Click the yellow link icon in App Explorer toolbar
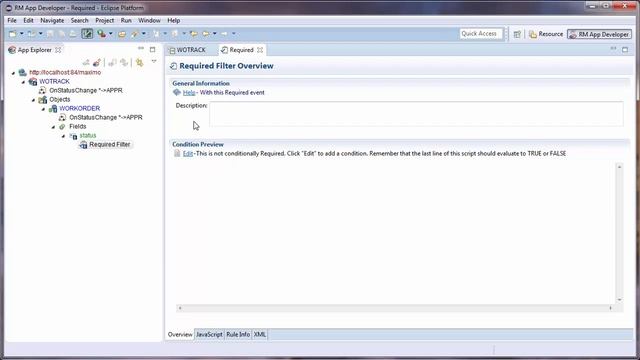The height and width of the screenshot is (360, 640). point(140,62)
